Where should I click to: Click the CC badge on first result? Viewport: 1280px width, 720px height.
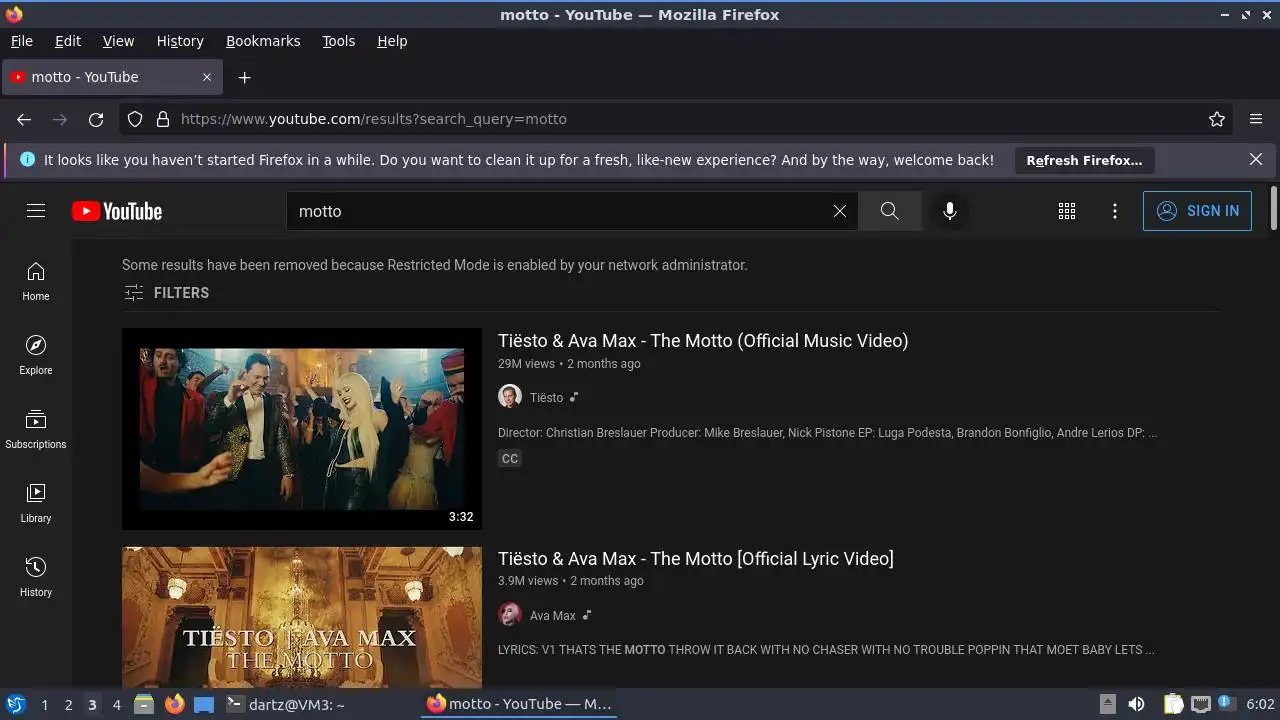click(510, 458)
